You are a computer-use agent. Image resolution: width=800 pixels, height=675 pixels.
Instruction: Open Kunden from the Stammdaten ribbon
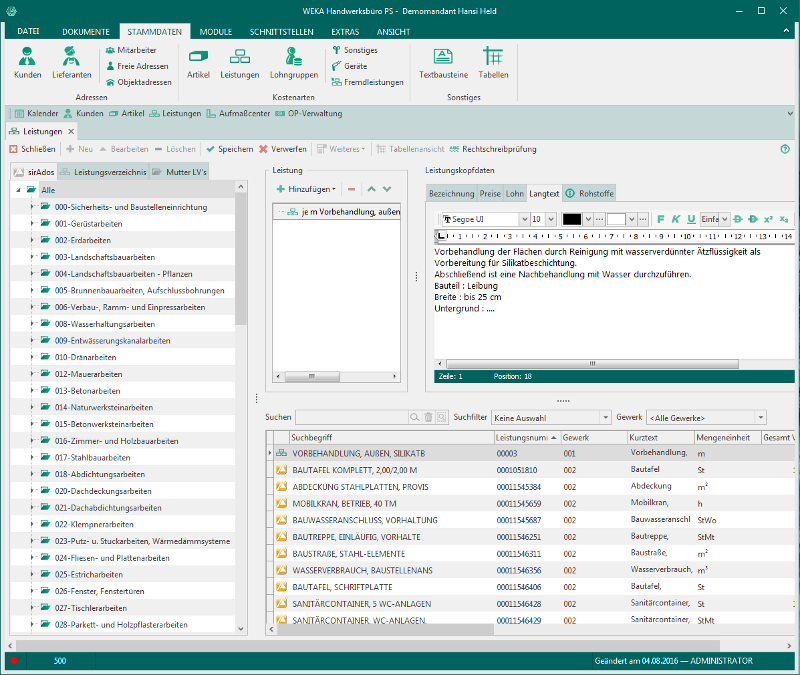click(27, 62)
